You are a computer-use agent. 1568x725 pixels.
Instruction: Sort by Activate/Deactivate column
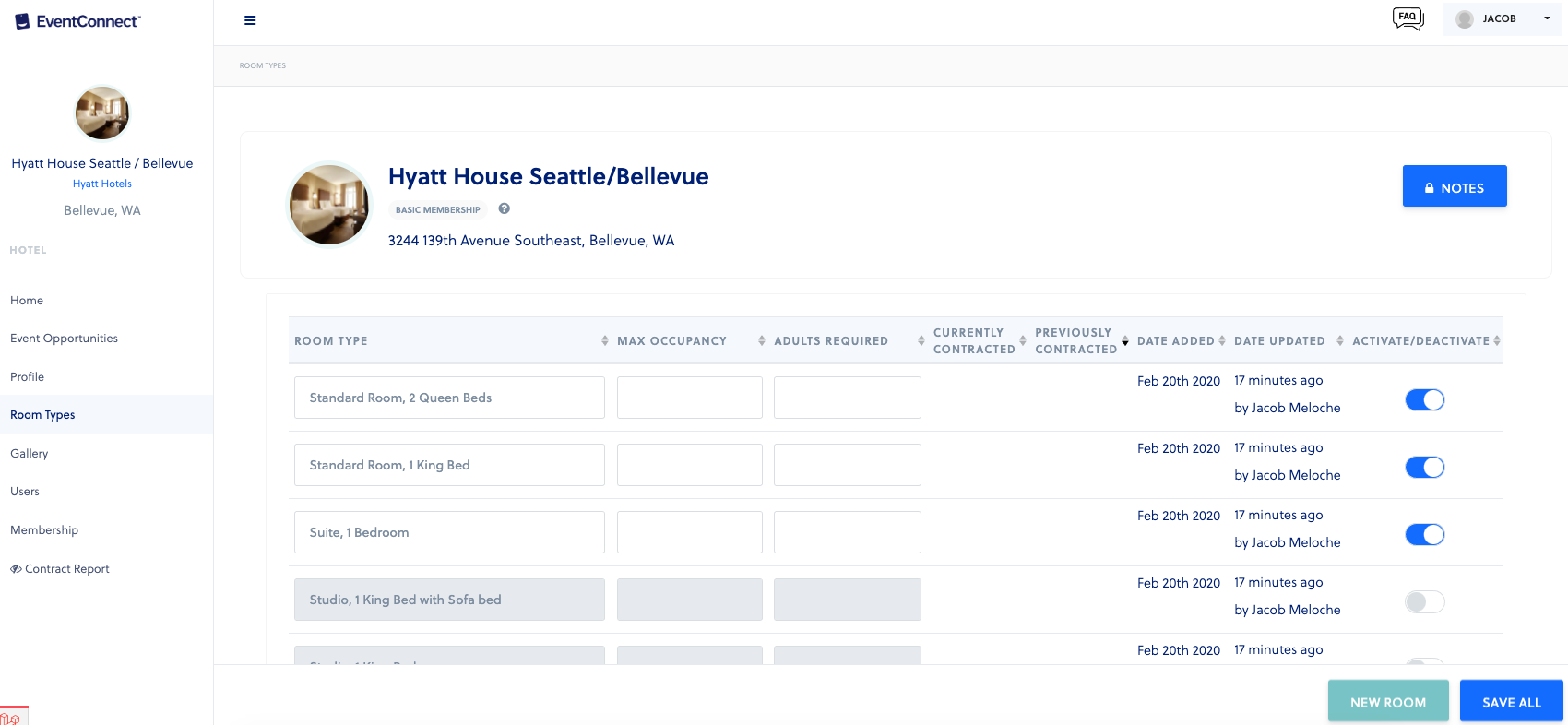pyautogui.click(x=1497, y=340)
